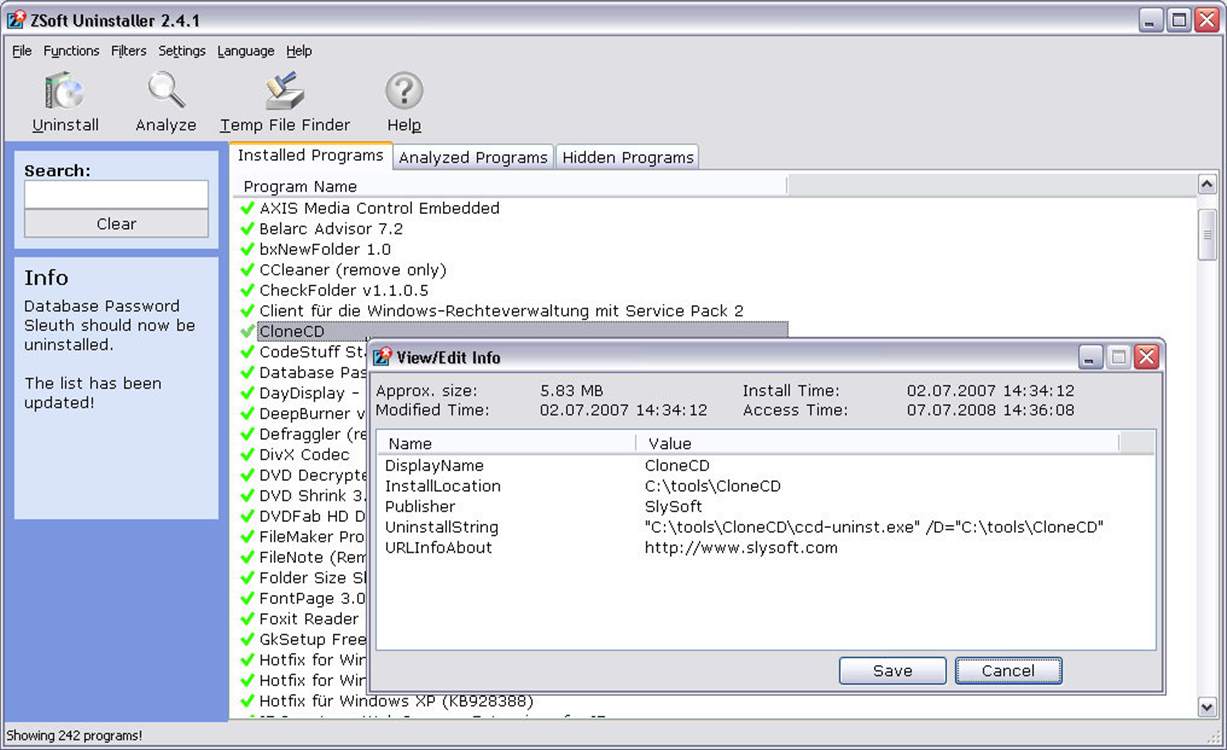Click checkmark beside Client für die Windows-Rechteverwaltung
This screenshot has height=750, width=1227.
(247, 311)
